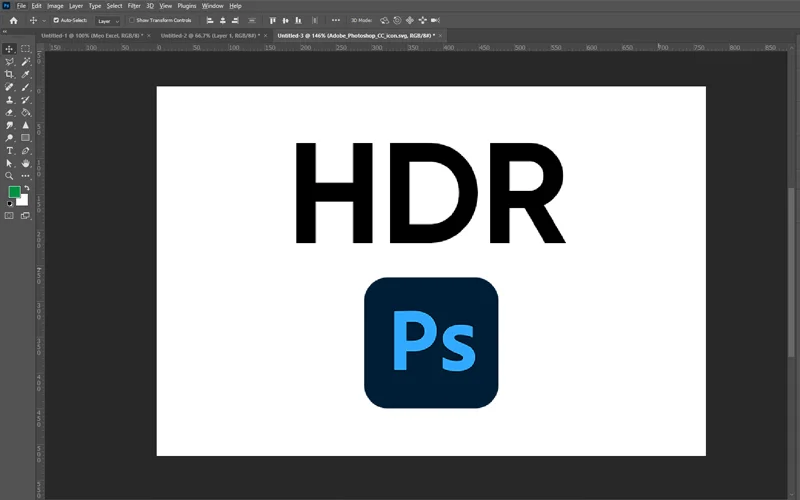This screenshot has height=500, width=800.
Task: Close the Untitled-3 document tab
Action: tap(440, 36)
